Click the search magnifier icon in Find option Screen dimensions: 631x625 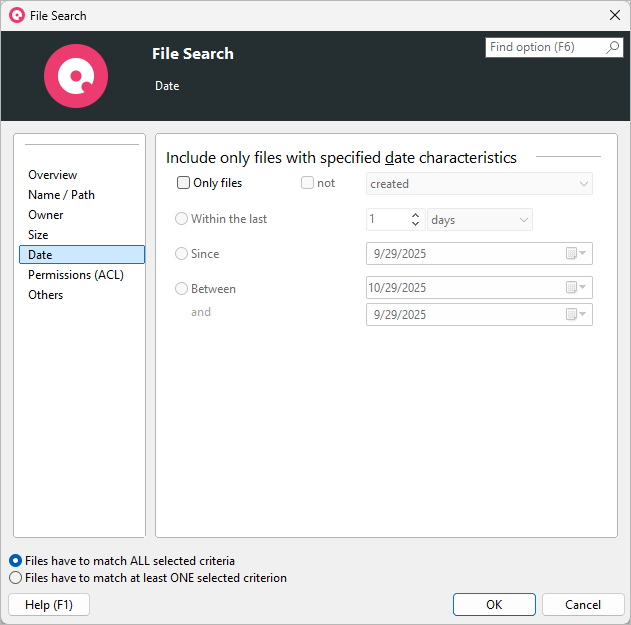tap(613, 48)
